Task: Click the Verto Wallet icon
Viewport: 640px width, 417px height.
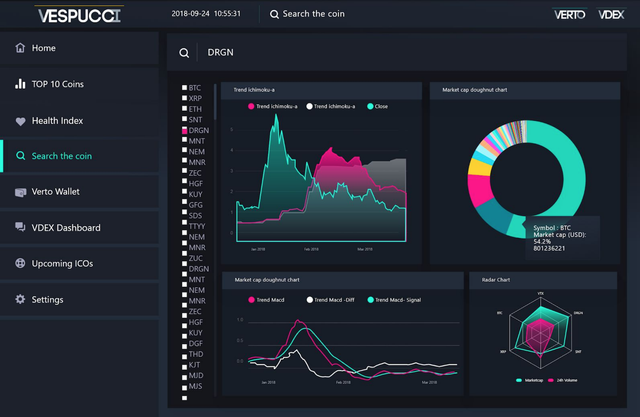Action: pos(20,192)
